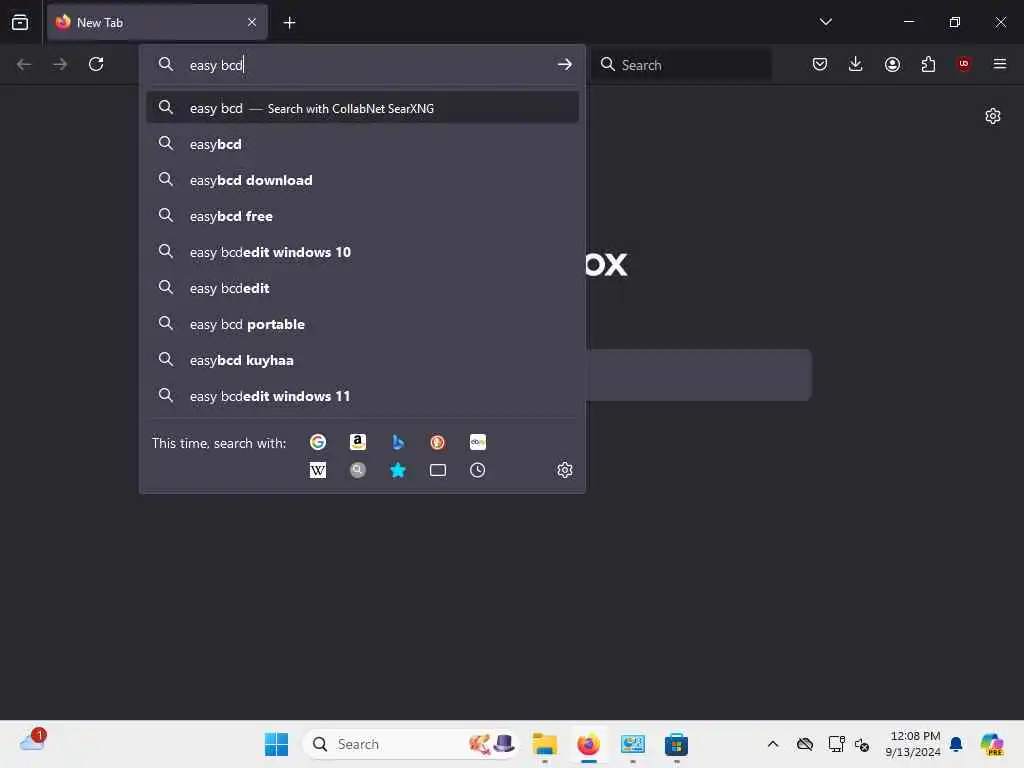Close the New Tab tab
The height and width of the screenshot is (768, 1024).
(x=252, y=22)
